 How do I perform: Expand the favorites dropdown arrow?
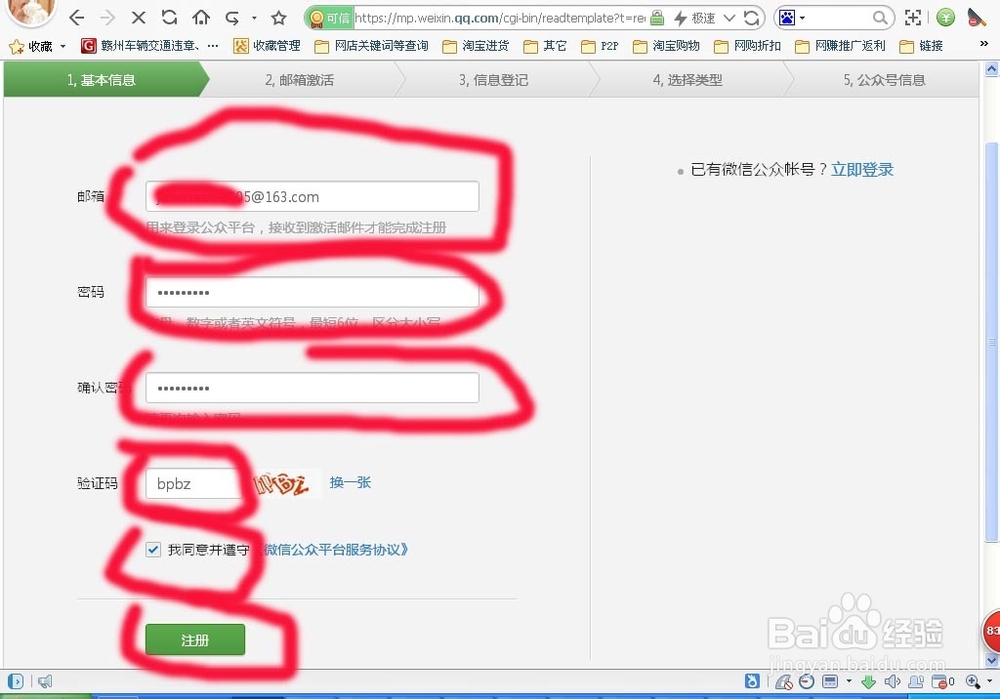pyautogui.click(x=62, y=46)
